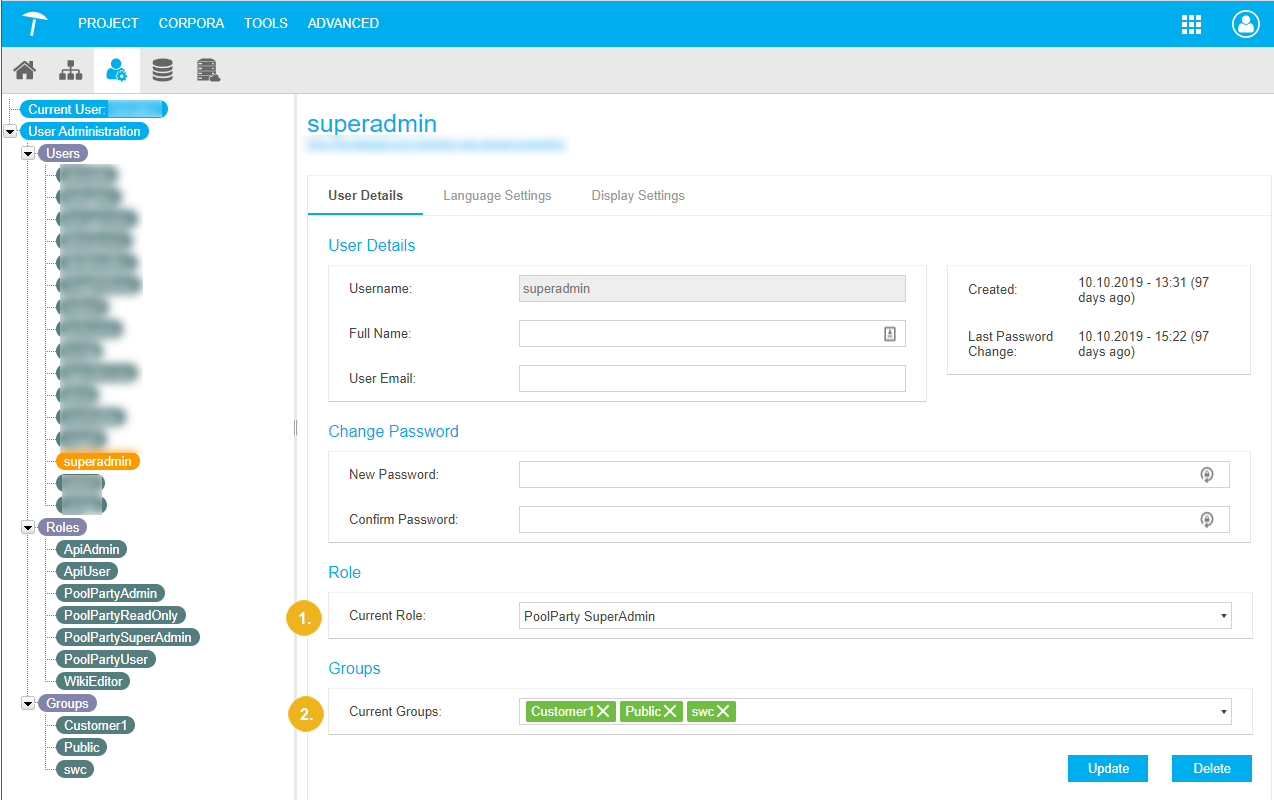This screenshot has height=800, width=1274.
Task: Open the hierarchy structure toolbar icon
Action: (x=71, y=70)
